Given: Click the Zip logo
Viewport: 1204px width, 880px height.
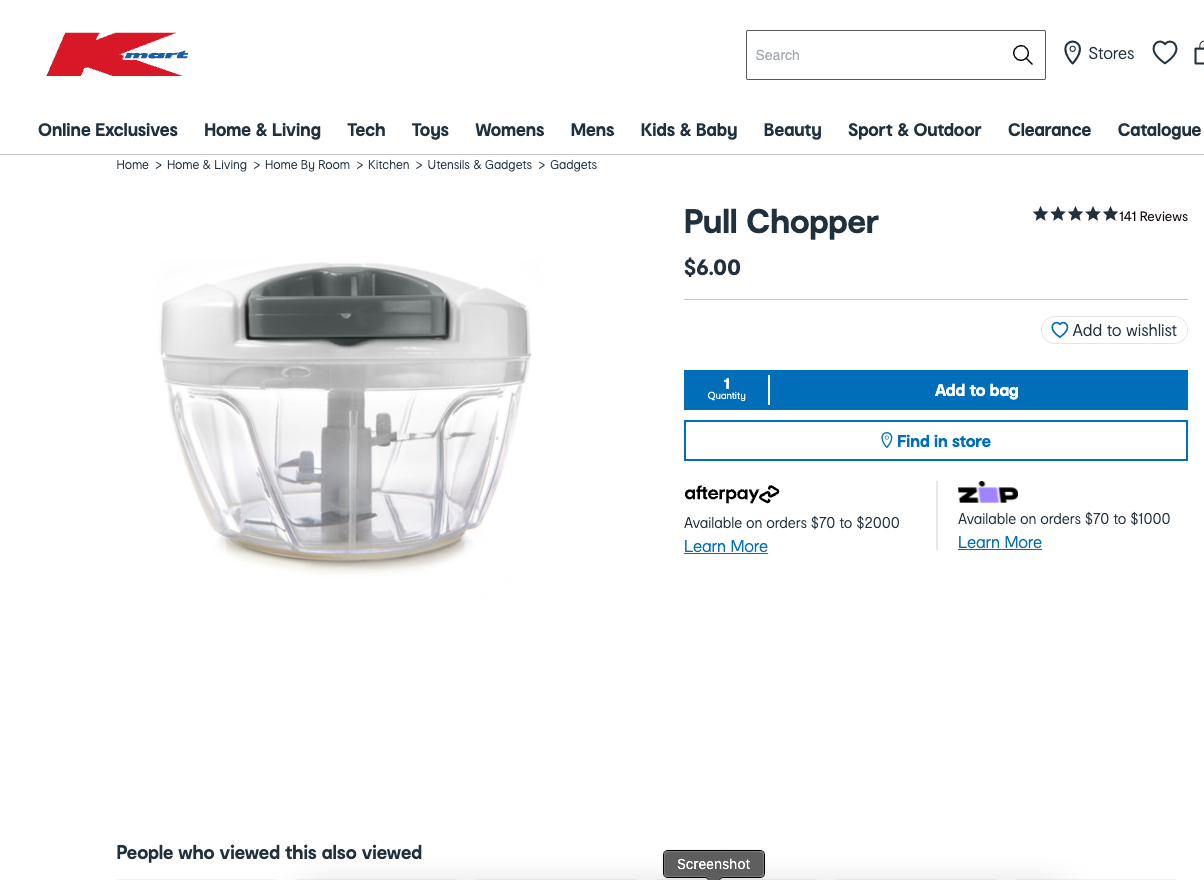Looking at the screenshot, I should (x=988, y=492).
